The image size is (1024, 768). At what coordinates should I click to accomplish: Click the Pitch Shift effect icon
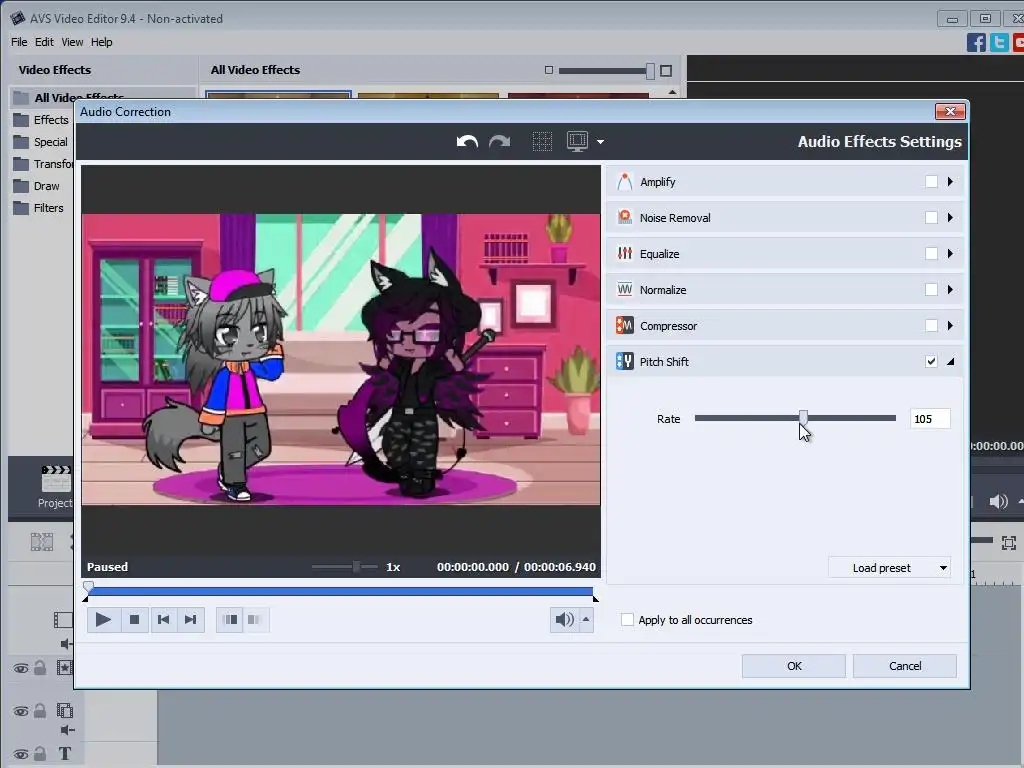[x=625, y=361]
